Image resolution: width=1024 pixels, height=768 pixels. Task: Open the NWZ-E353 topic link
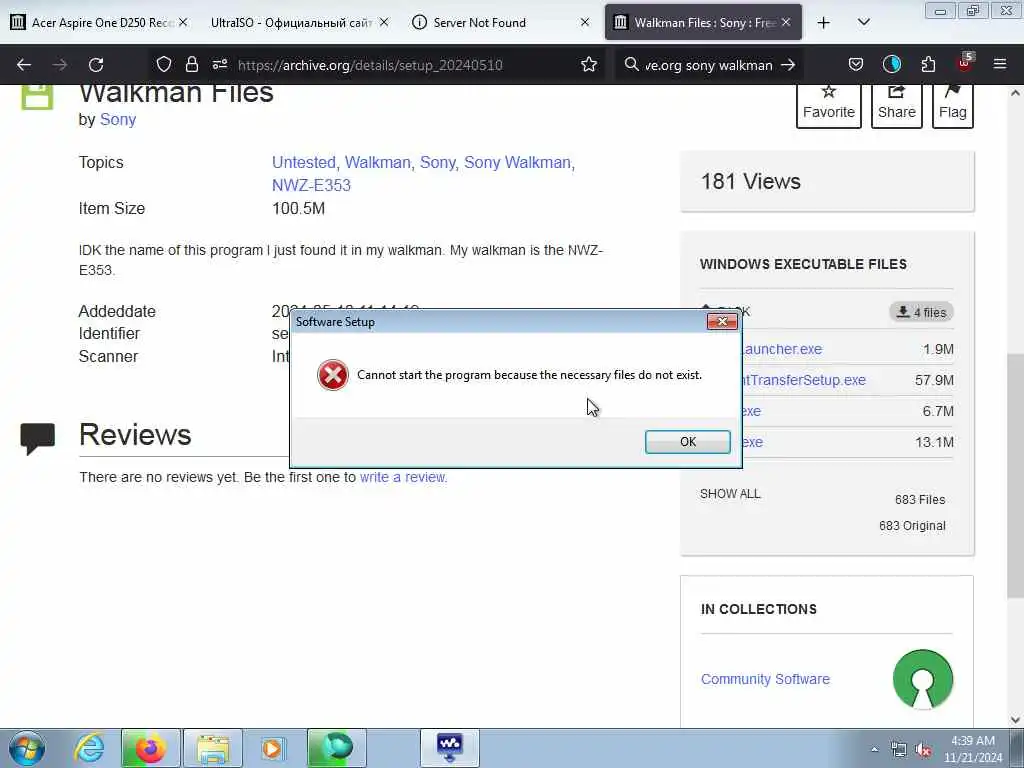pyautogui.click(x=312, y=185)
